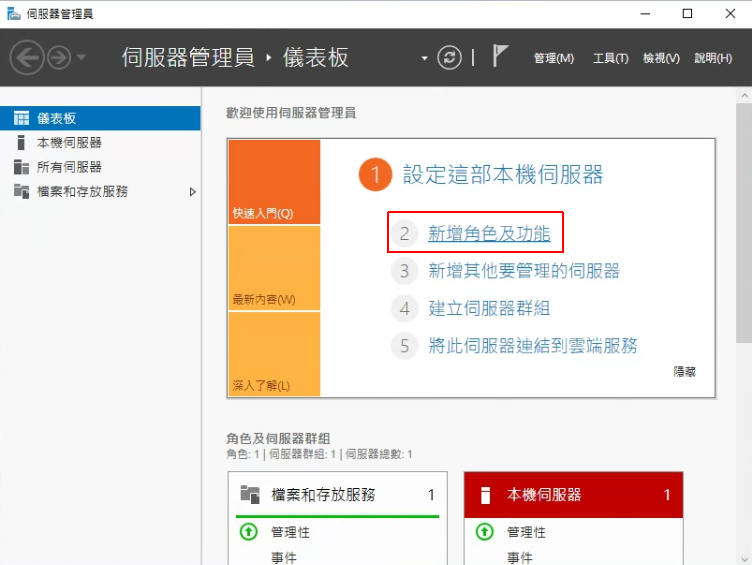The image size is (752, 565).
Task: Open the 檢視(V) menu
Action: point(661,58)
